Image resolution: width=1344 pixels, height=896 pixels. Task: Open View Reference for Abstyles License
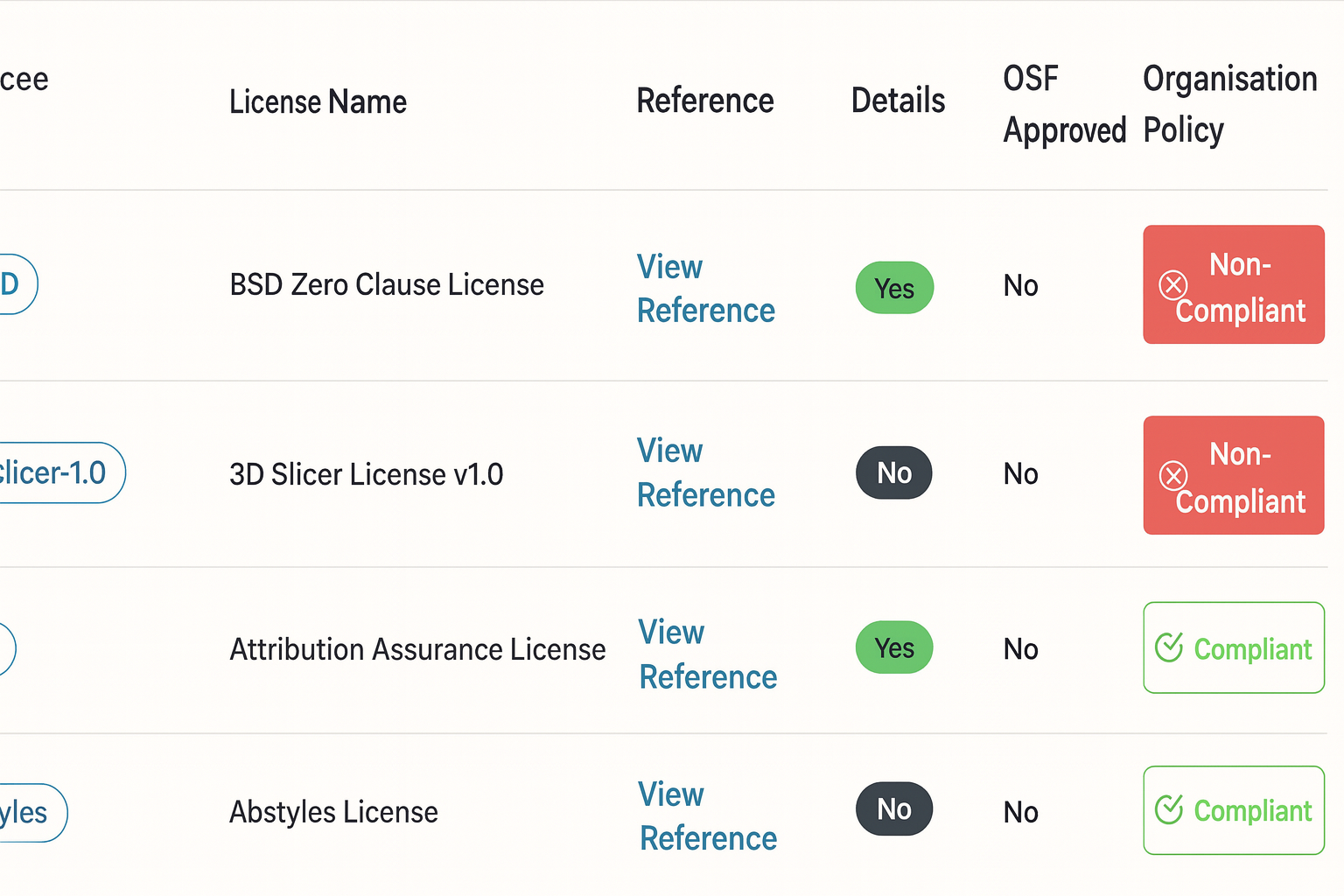707,816
